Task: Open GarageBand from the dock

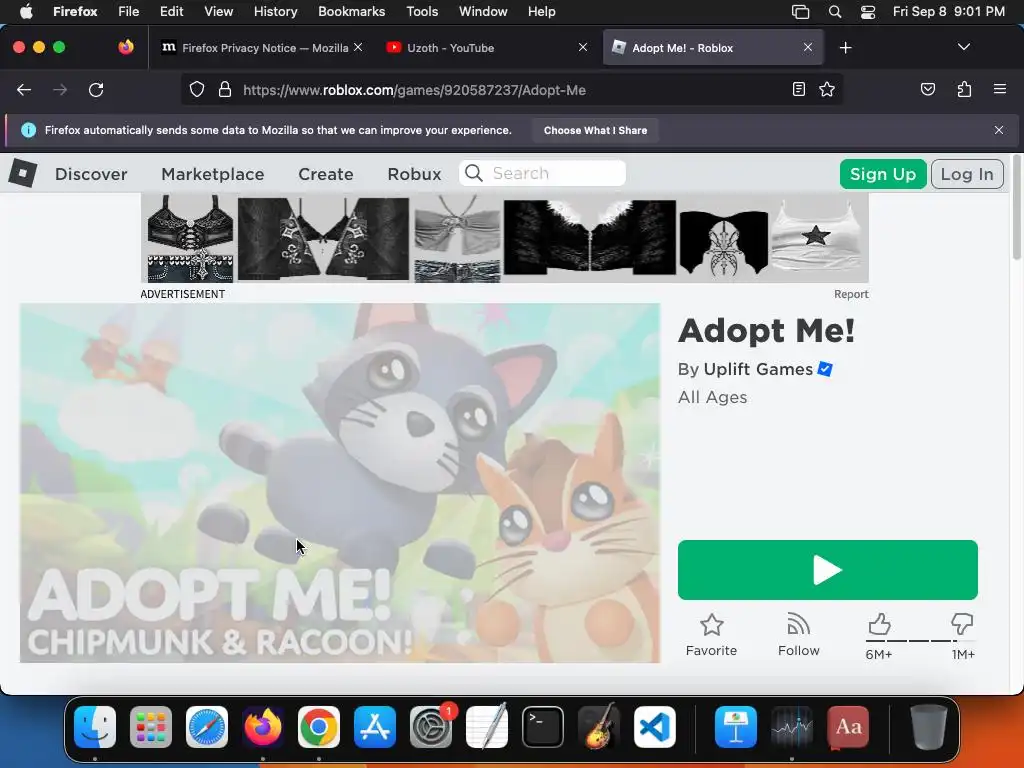Action: [x=599, y=726]
